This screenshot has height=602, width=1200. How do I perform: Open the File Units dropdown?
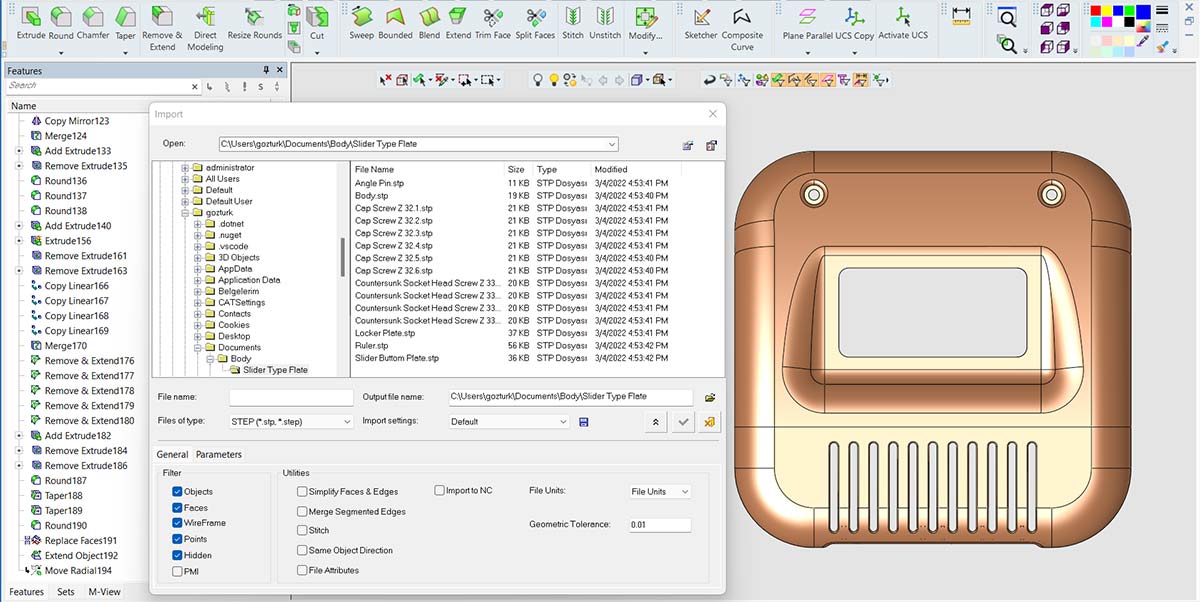point(659,492)
